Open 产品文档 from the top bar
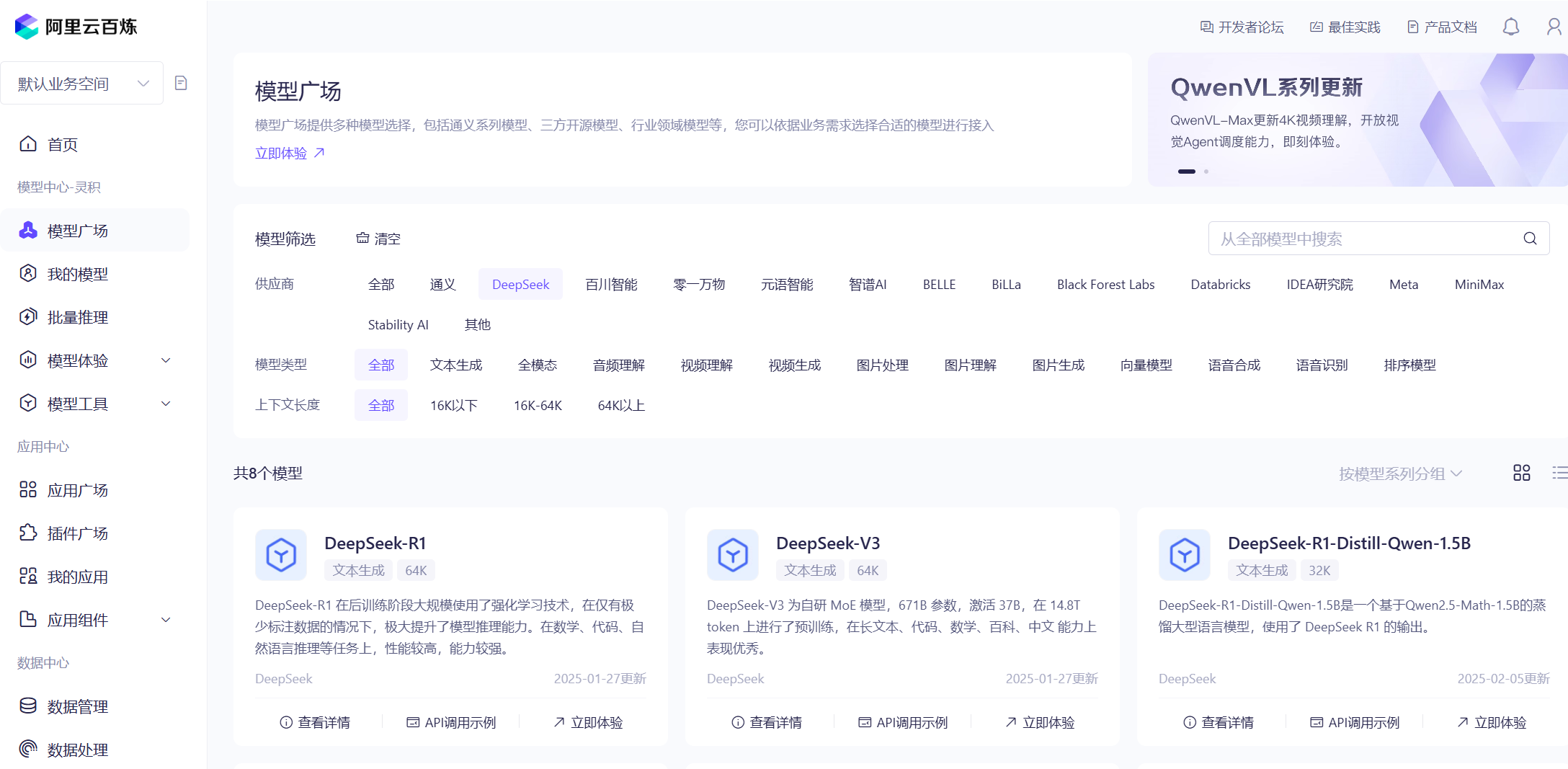The height and width of the screenshot is (769, 1568). pos(1442,27)
